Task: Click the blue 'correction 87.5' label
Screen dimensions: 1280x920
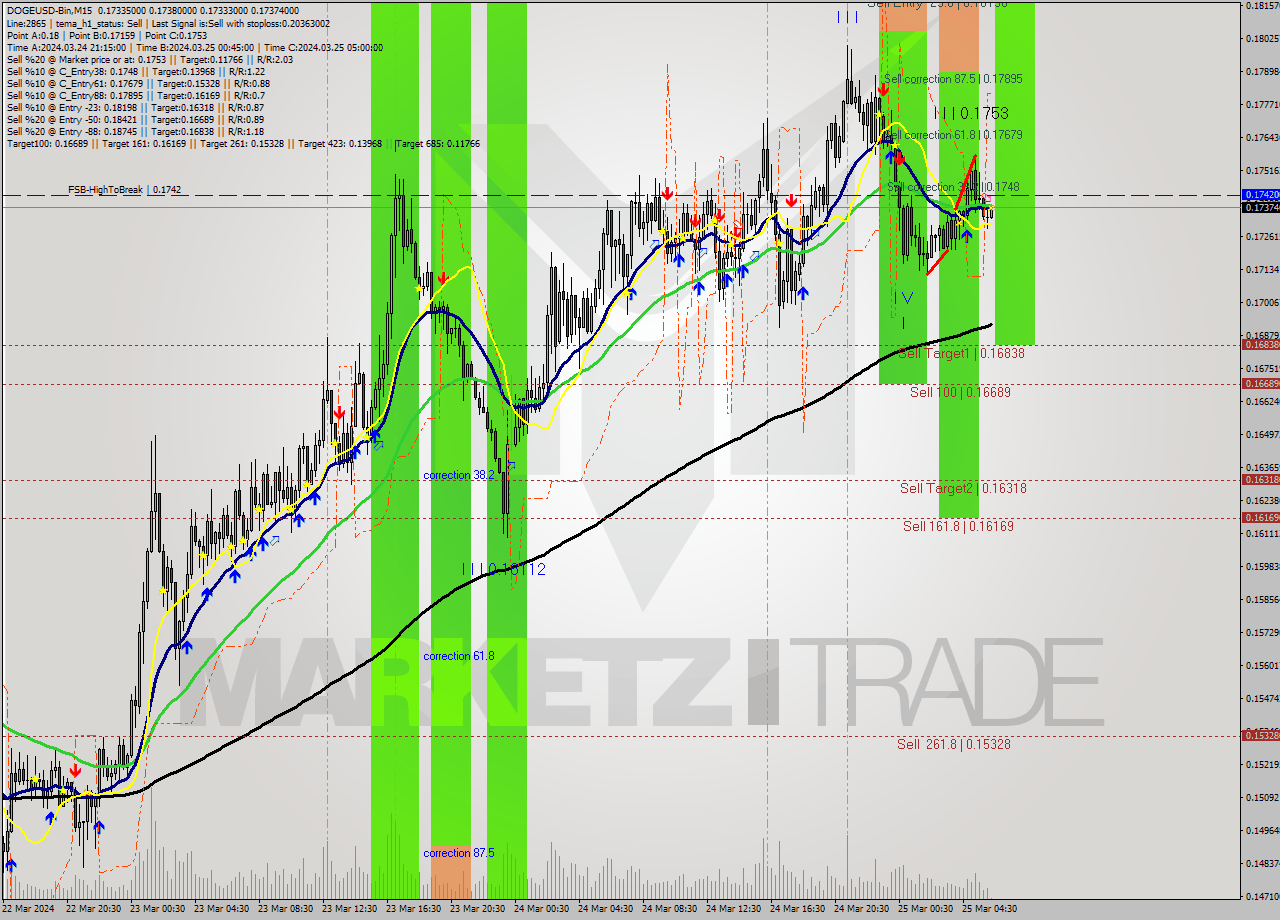Action: pyautogui.click(x=460, y=853)
